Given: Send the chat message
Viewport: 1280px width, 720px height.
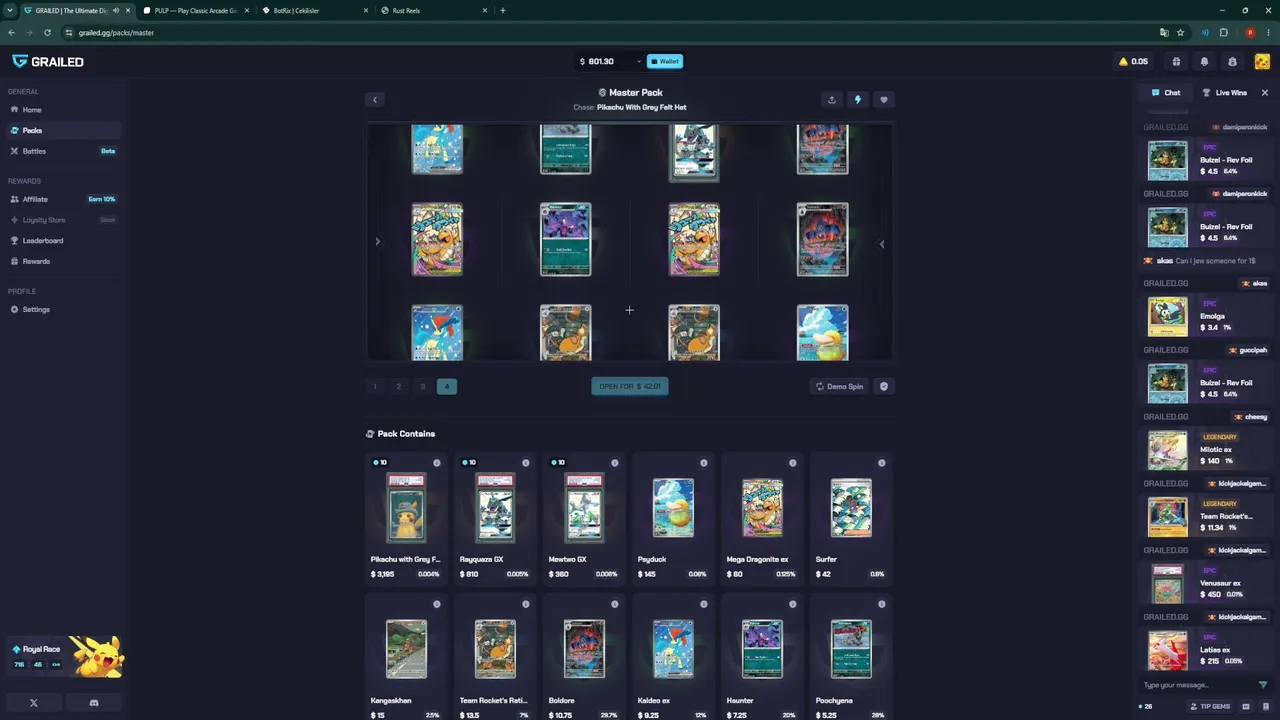Looking at the screenshot, I should pos(1263,685).
